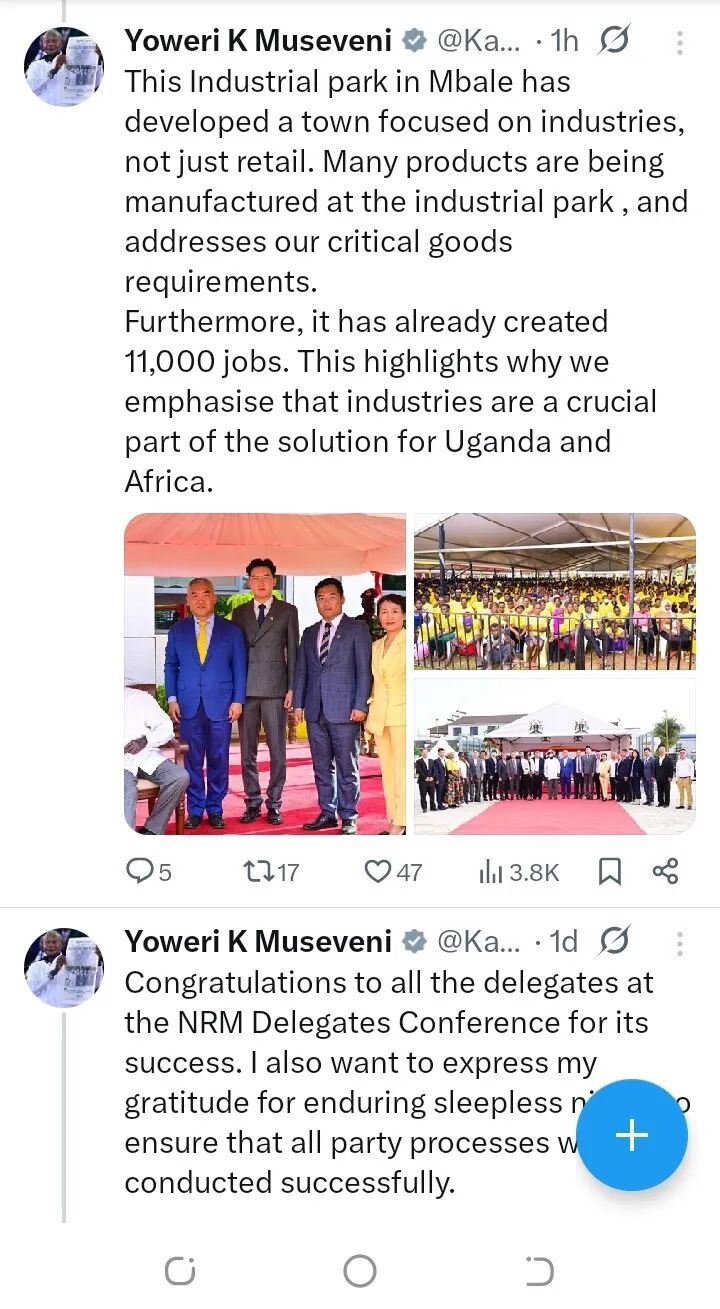The image size is (720, 1309).
Task: Open group photo on the red carpet
Action: pyautogui.click(x=555, y=756)
